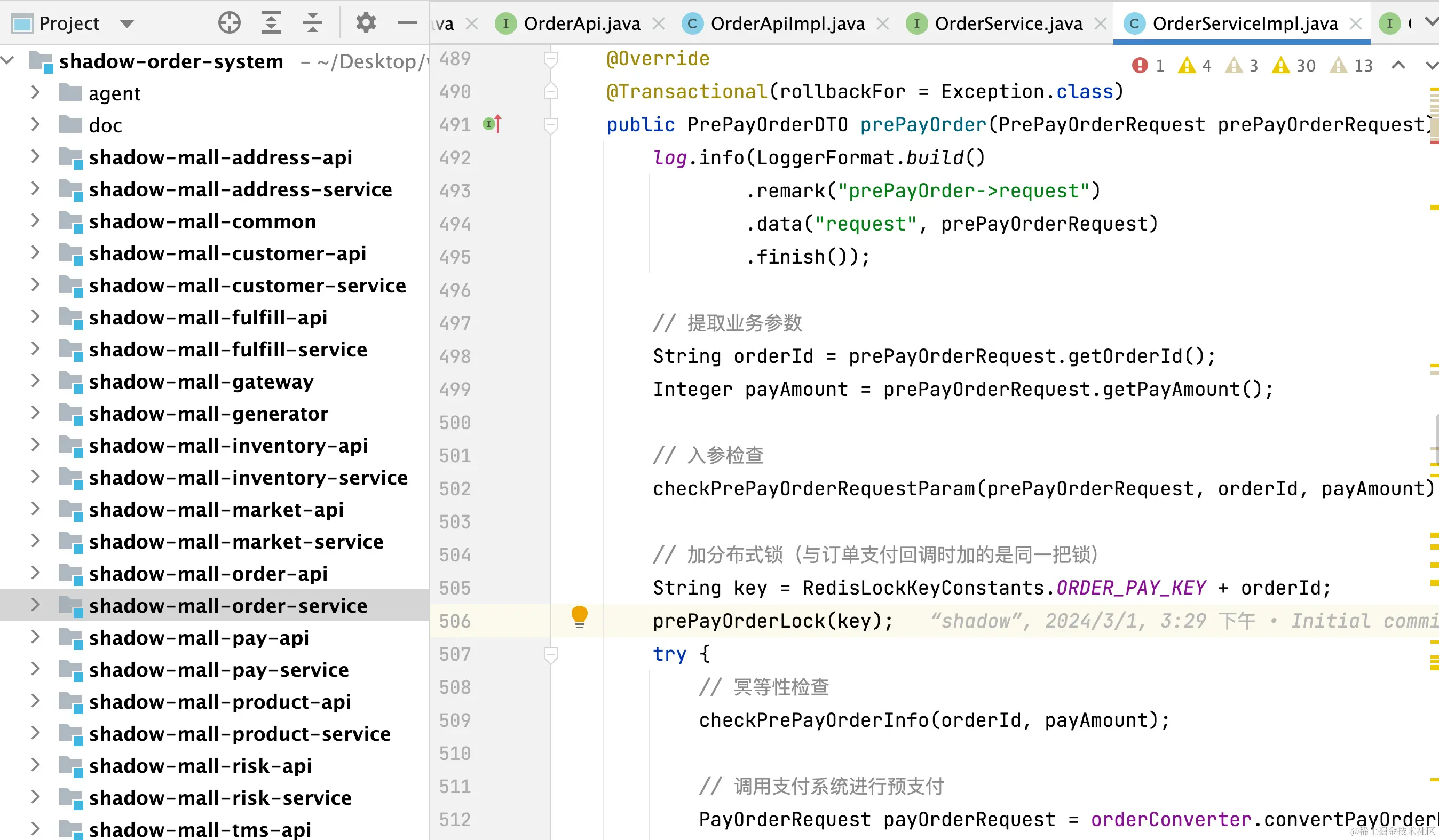
Task: Expand shadow-mall-pay-service module
Action: coord(35,668)
